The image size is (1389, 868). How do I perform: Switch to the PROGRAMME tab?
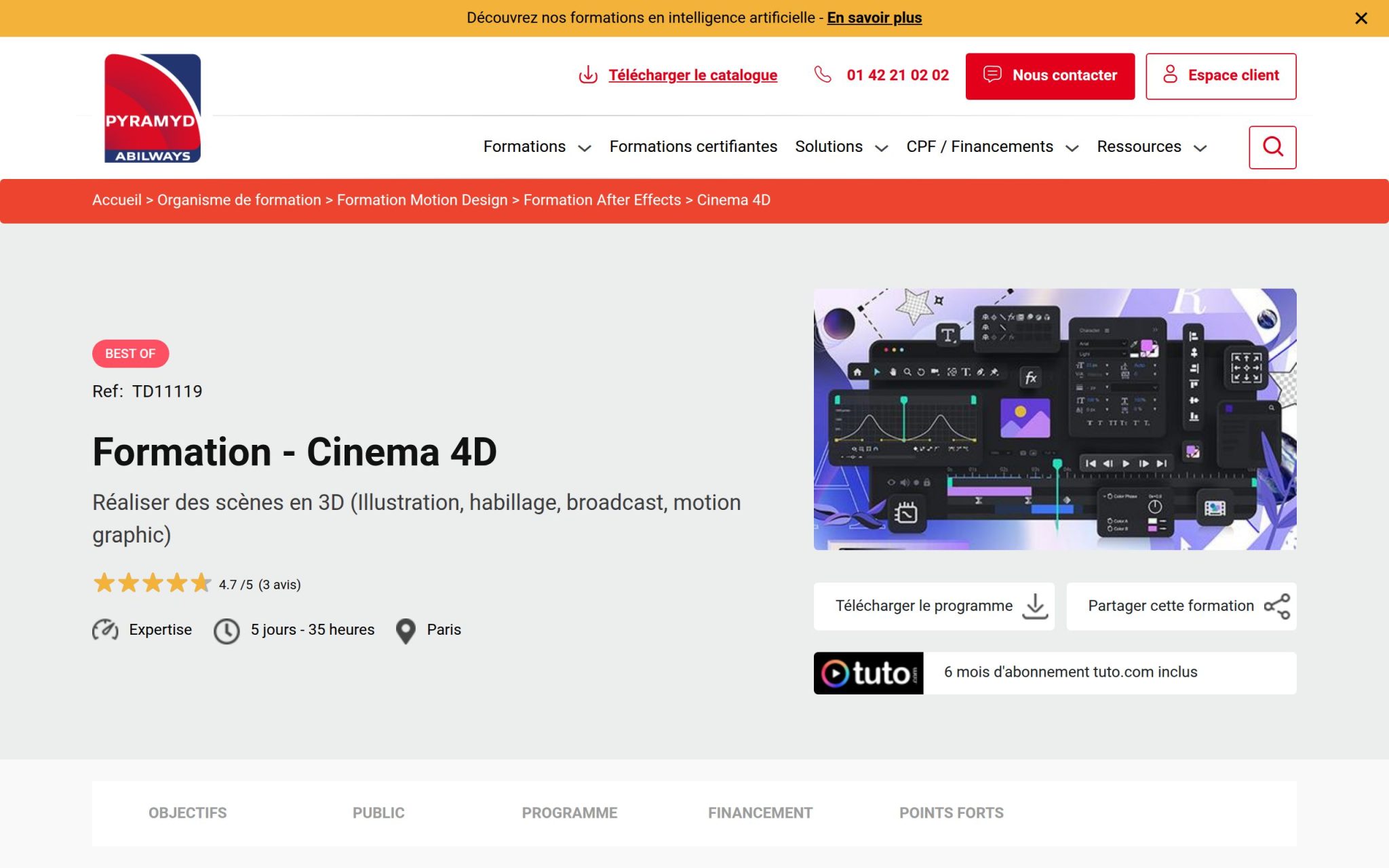coord(570,813)
